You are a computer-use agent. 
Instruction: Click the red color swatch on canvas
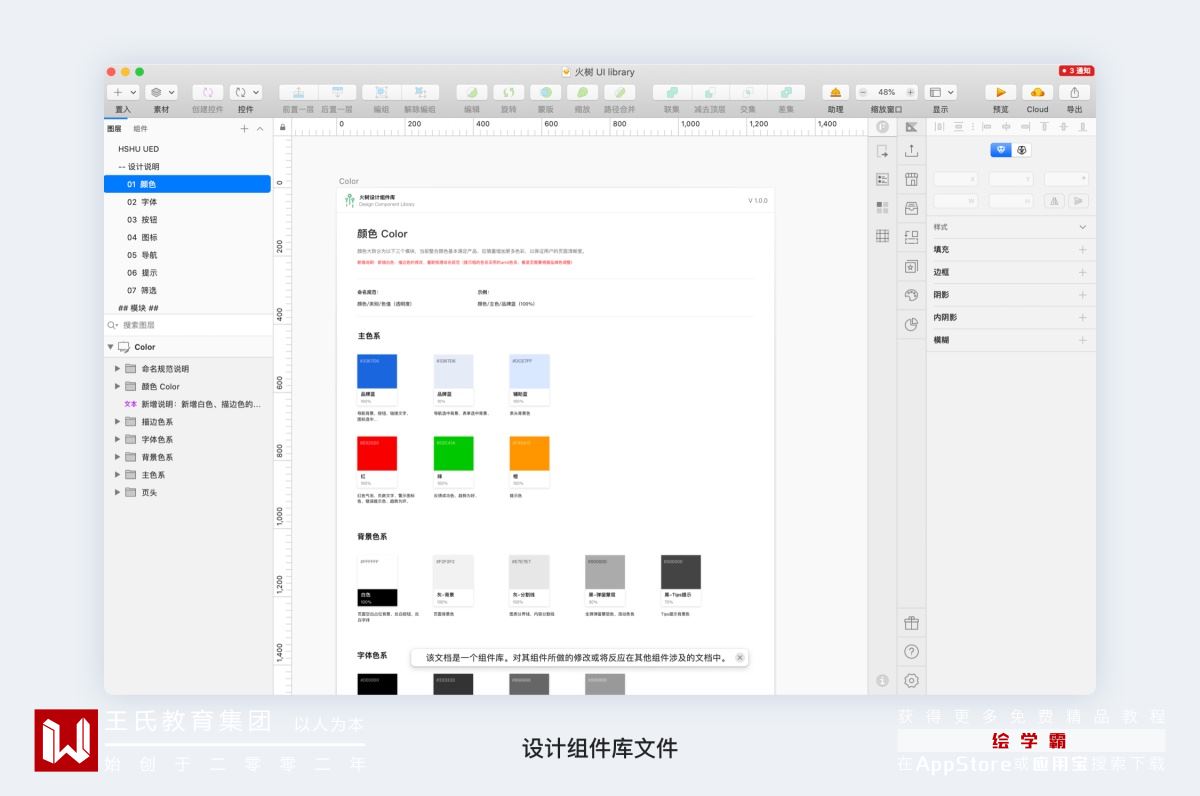click(x=377, y=453)
